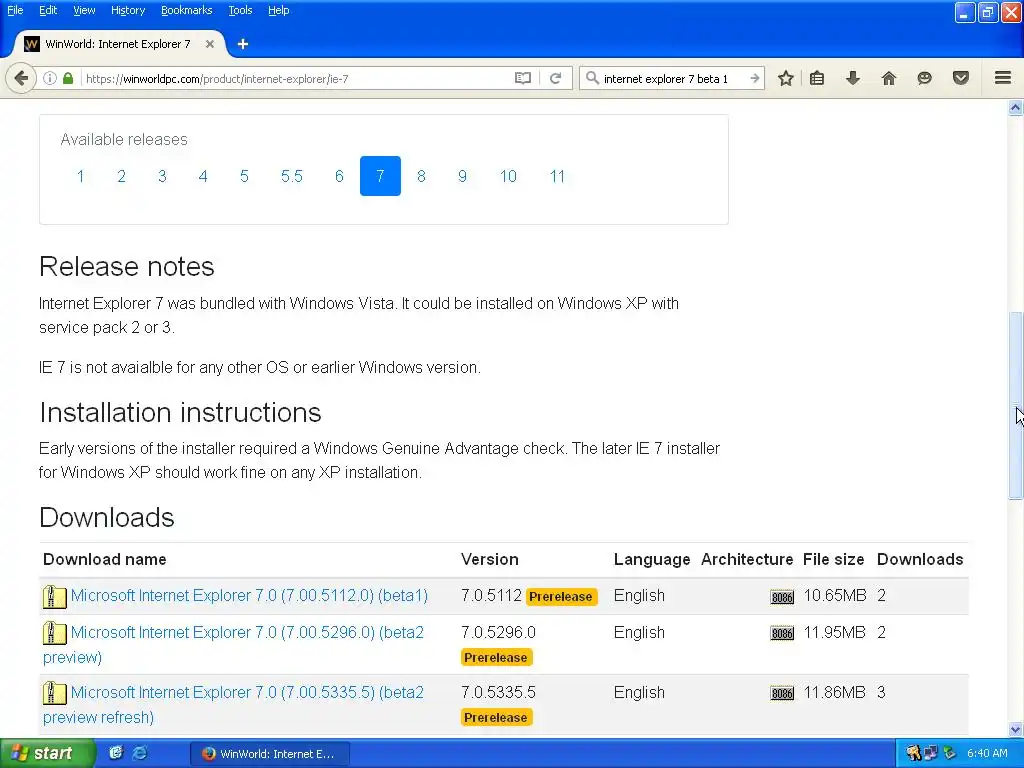Select release 8
The height and width of the screenshot is (768, 1024).
421,176
